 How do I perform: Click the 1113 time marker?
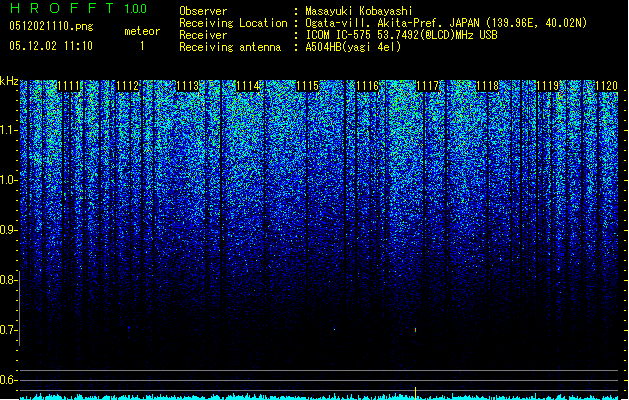(188, 86)
